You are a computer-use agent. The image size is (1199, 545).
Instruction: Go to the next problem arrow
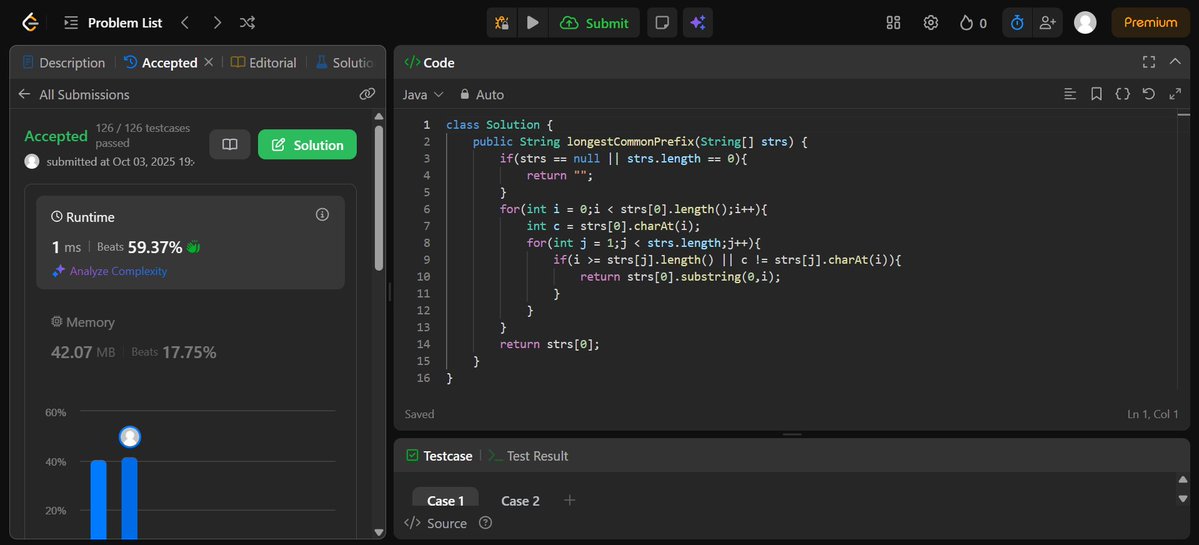click(x=217, y=23)
